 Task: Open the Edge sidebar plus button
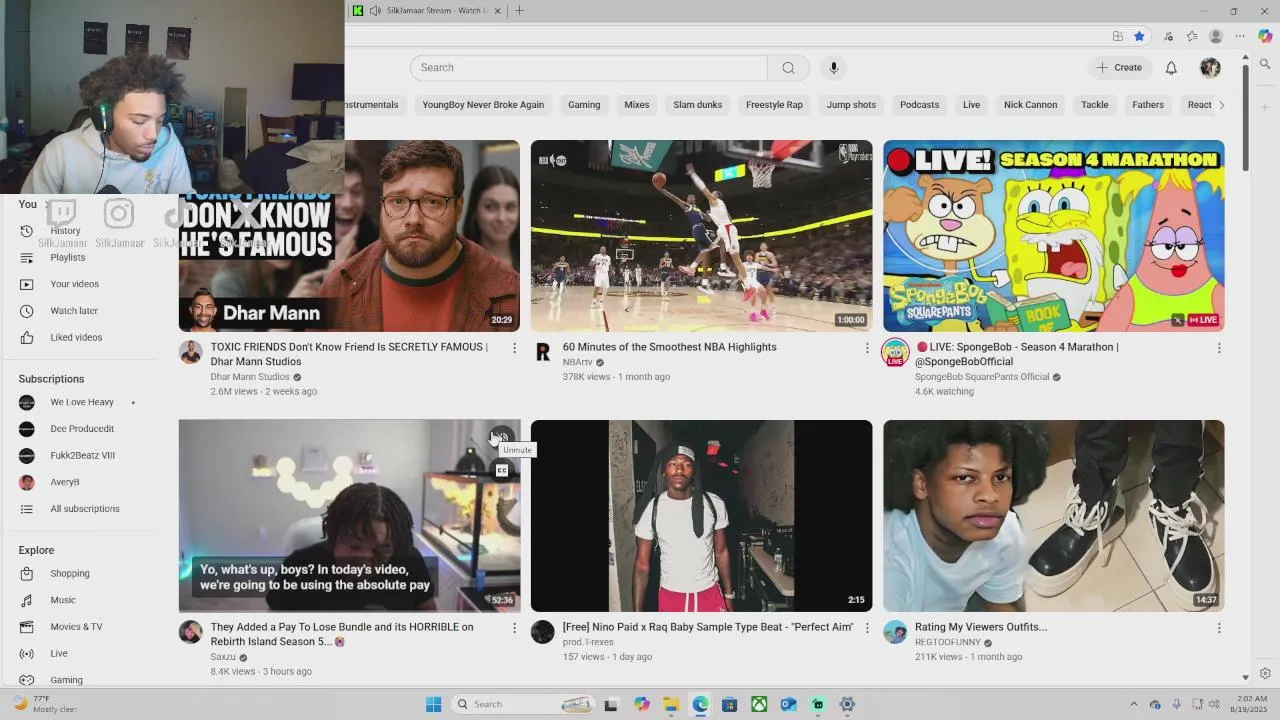1265,106
